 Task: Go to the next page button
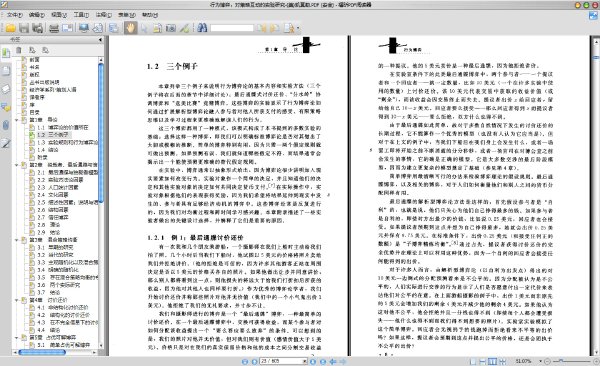point(313,361)
